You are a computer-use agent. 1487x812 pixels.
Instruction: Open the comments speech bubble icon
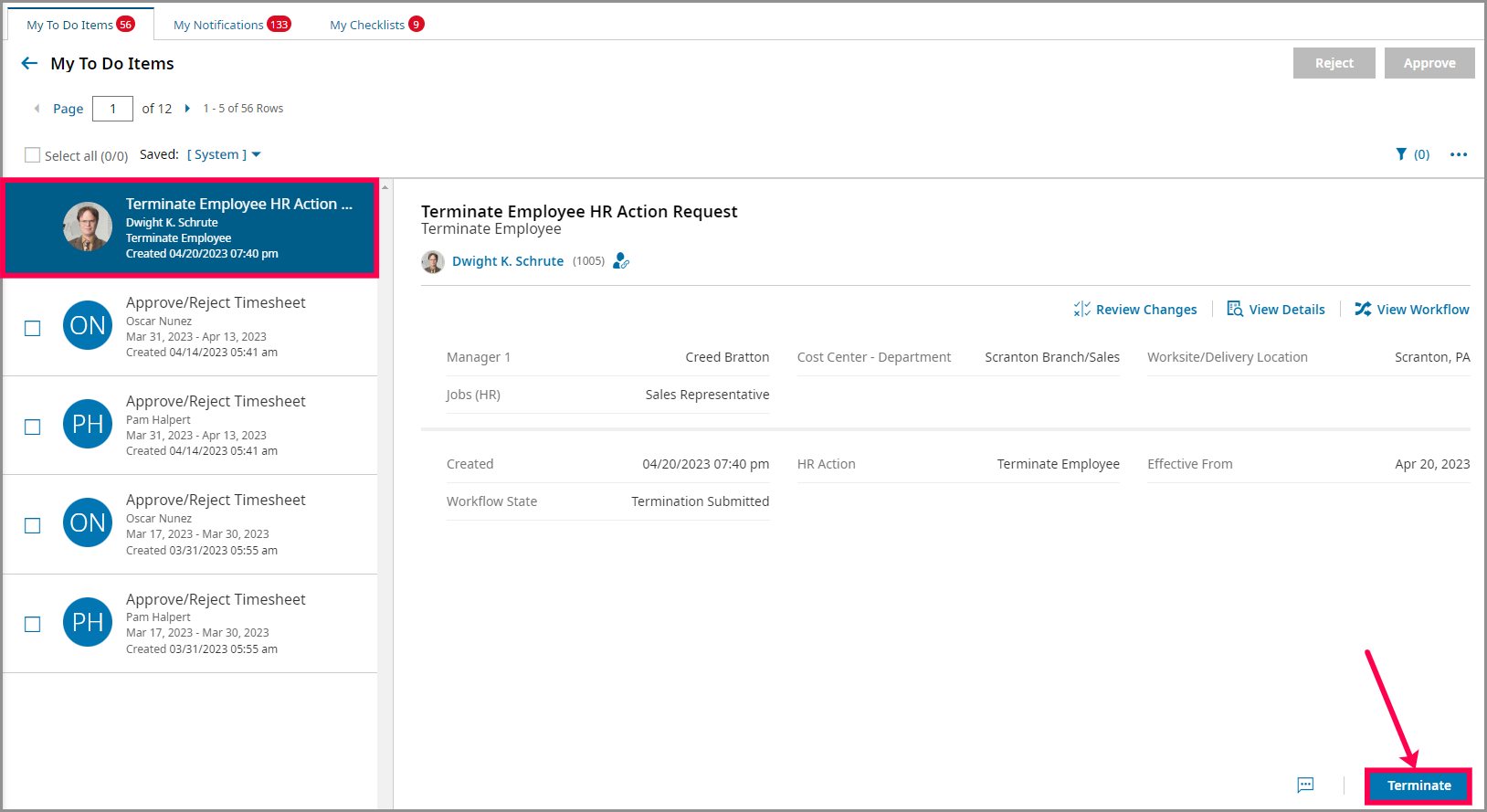1306,786
